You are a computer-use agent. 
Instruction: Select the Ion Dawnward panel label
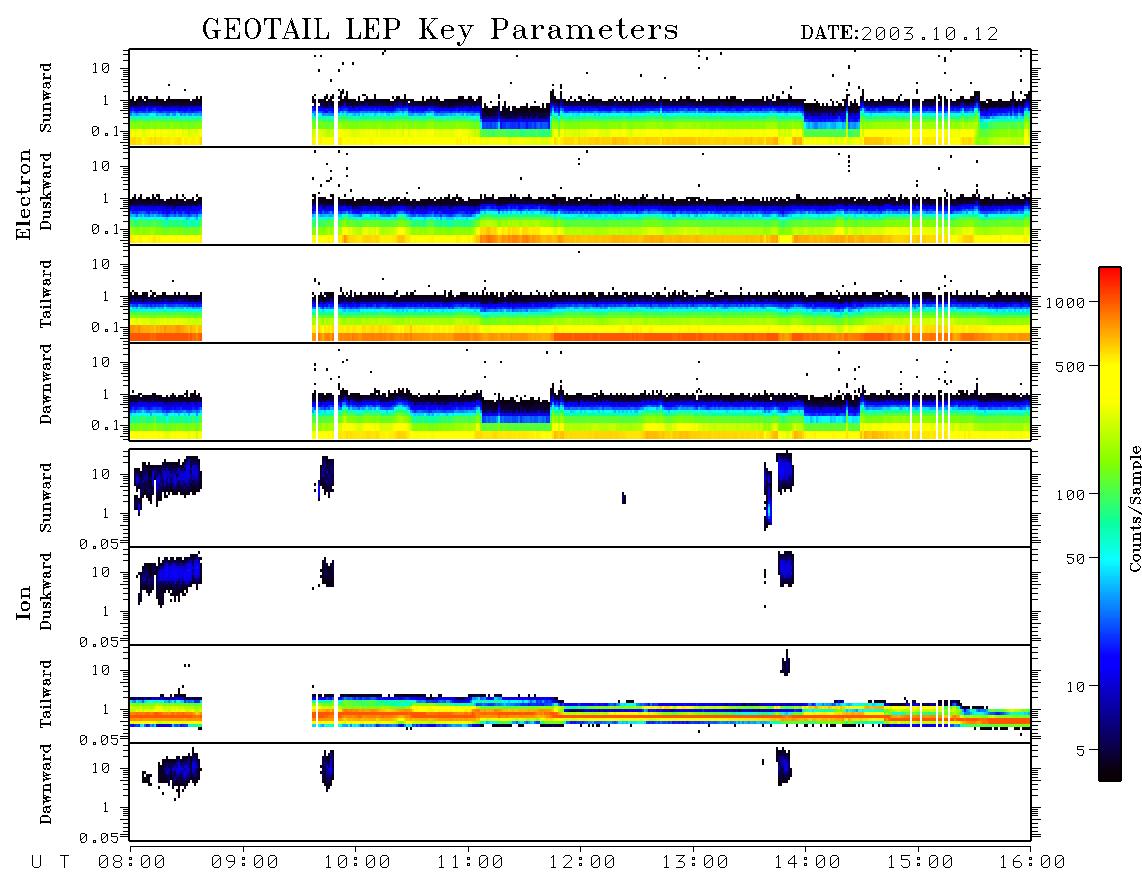point(45,783)
